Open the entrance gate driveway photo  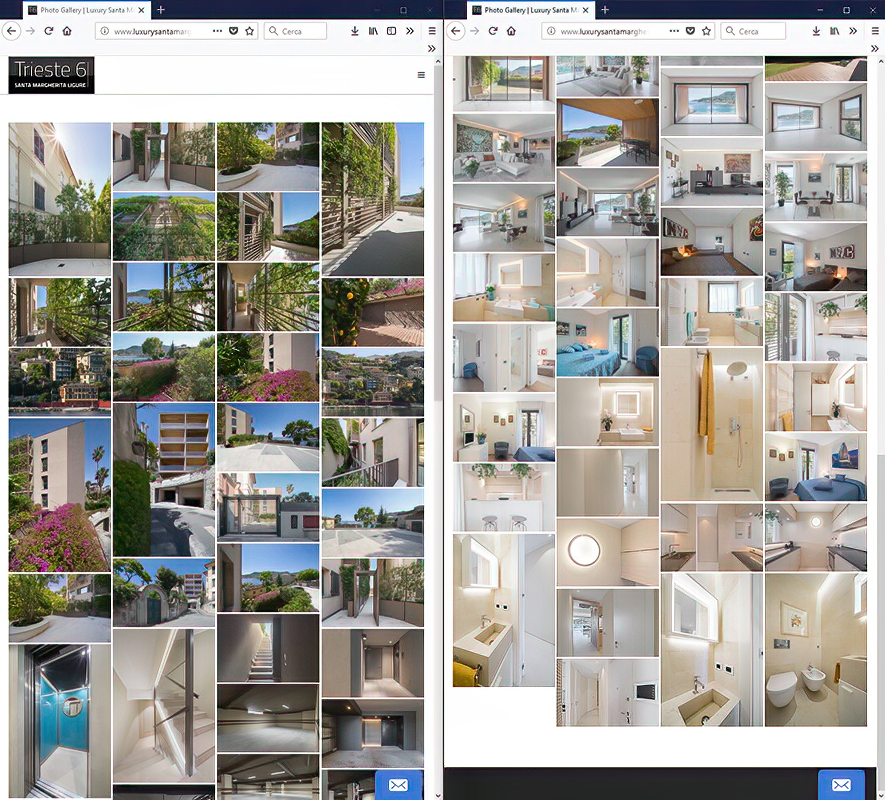click(268, 508)
